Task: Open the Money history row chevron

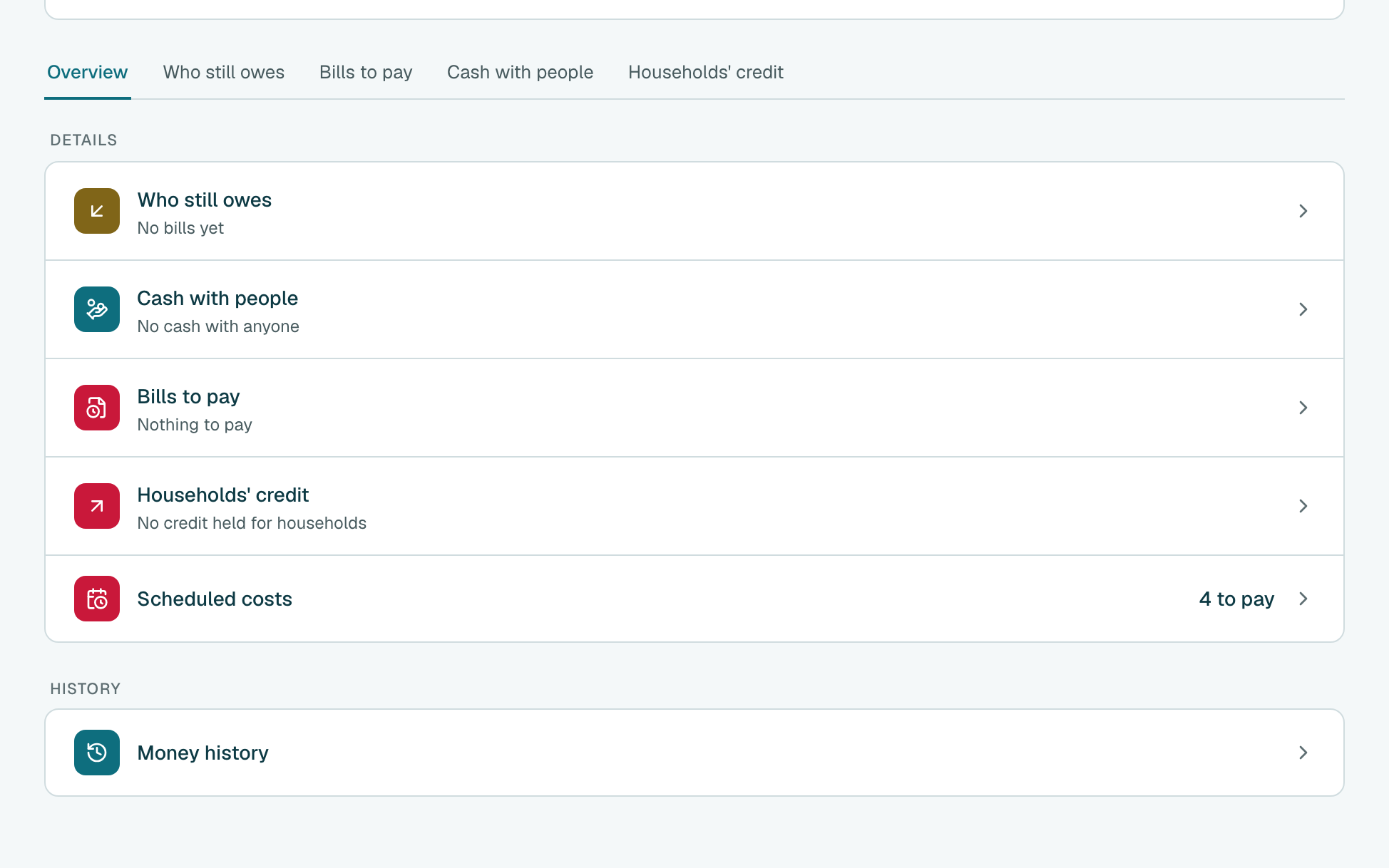Action: [1303, 753]
